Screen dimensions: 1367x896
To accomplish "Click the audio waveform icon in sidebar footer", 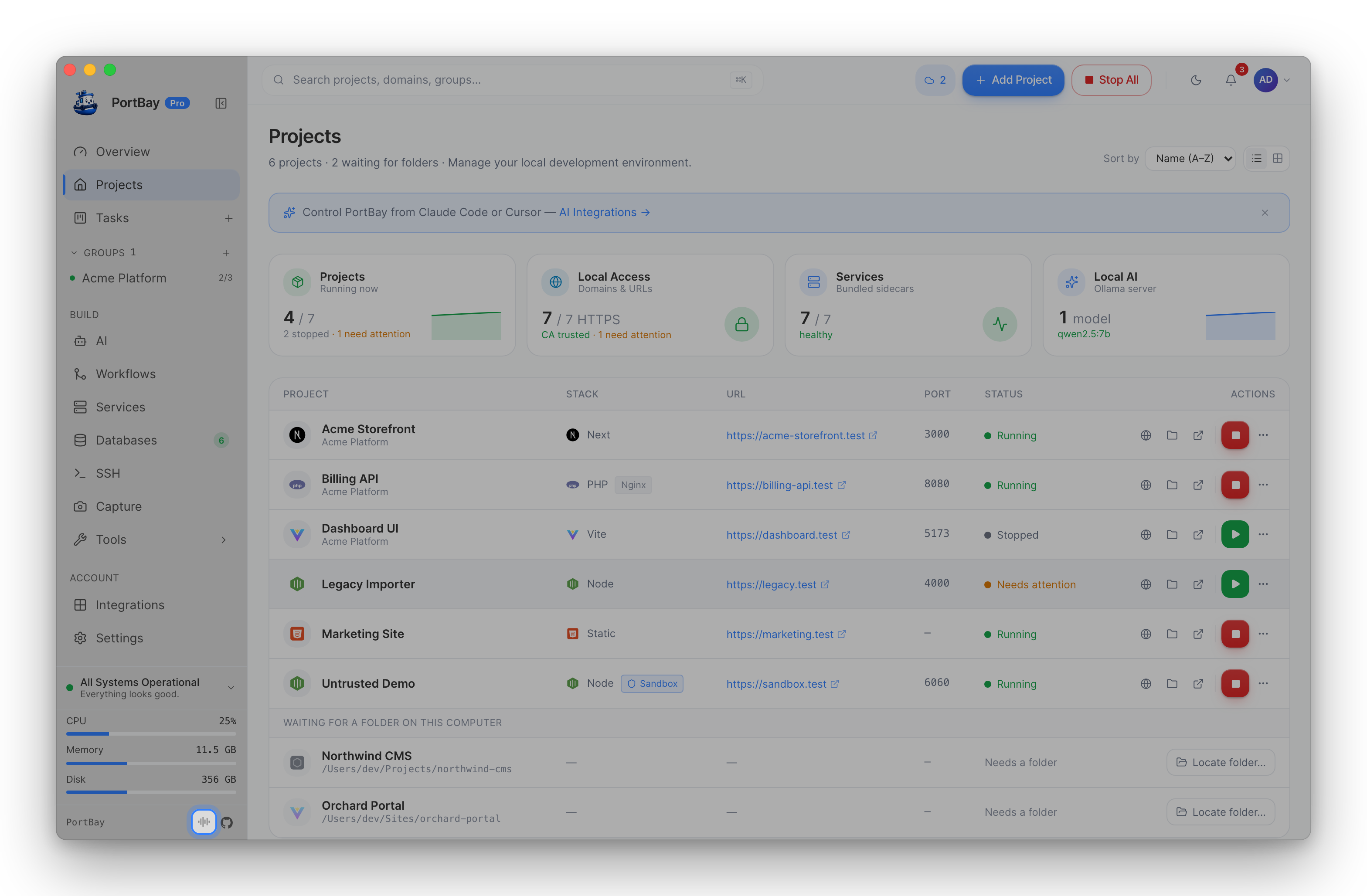I will click(x=204, y=822).
